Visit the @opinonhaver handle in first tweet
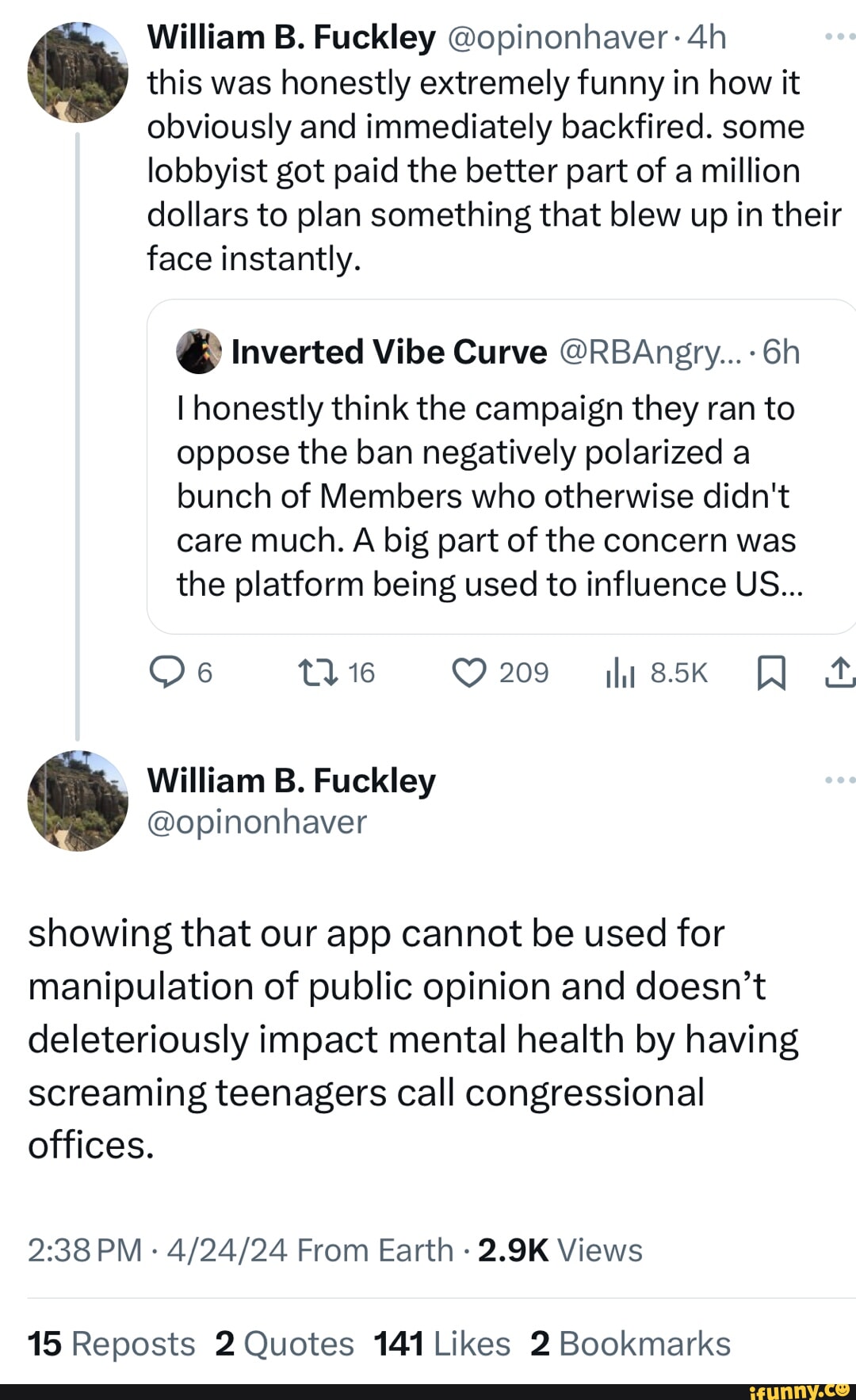 557,37
